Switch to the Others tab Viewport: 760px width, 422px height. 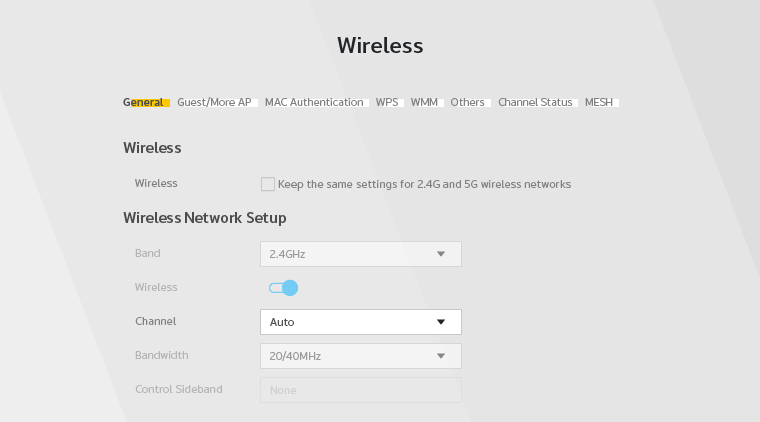(x=467, y=102)
